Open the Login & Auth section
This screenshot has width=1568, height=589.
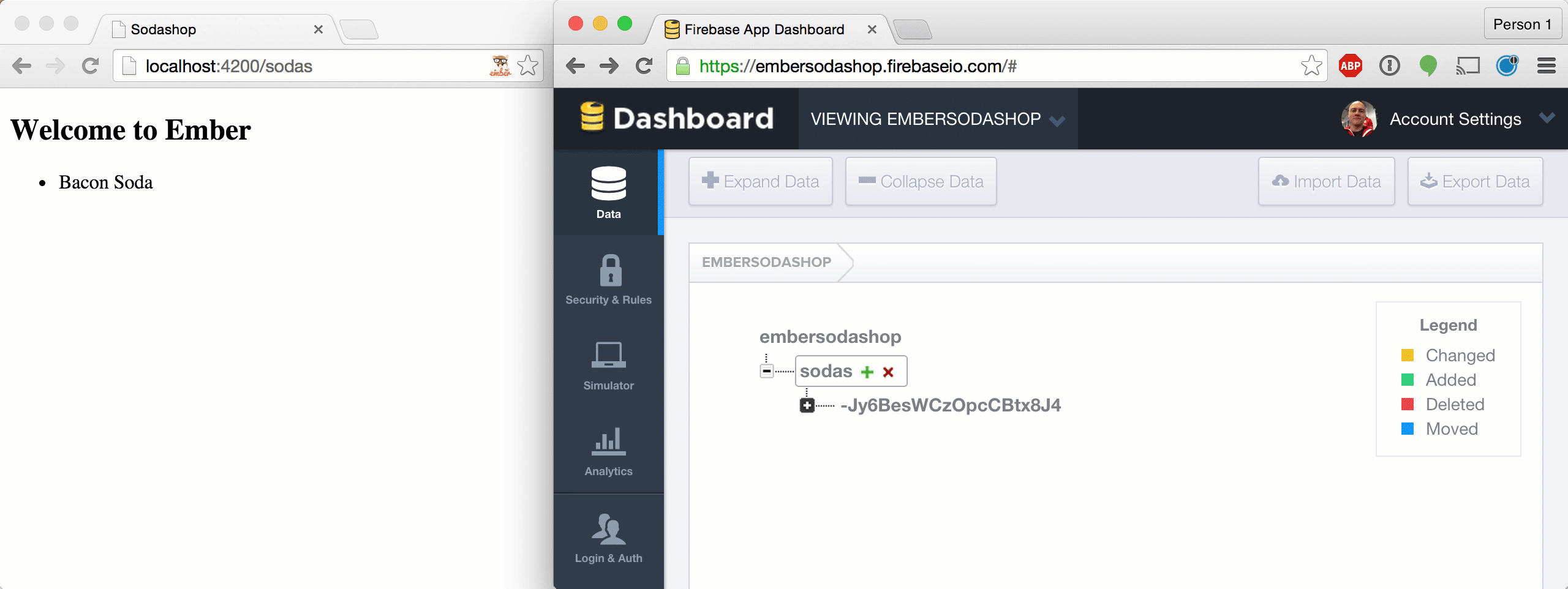tap(608, 538)
